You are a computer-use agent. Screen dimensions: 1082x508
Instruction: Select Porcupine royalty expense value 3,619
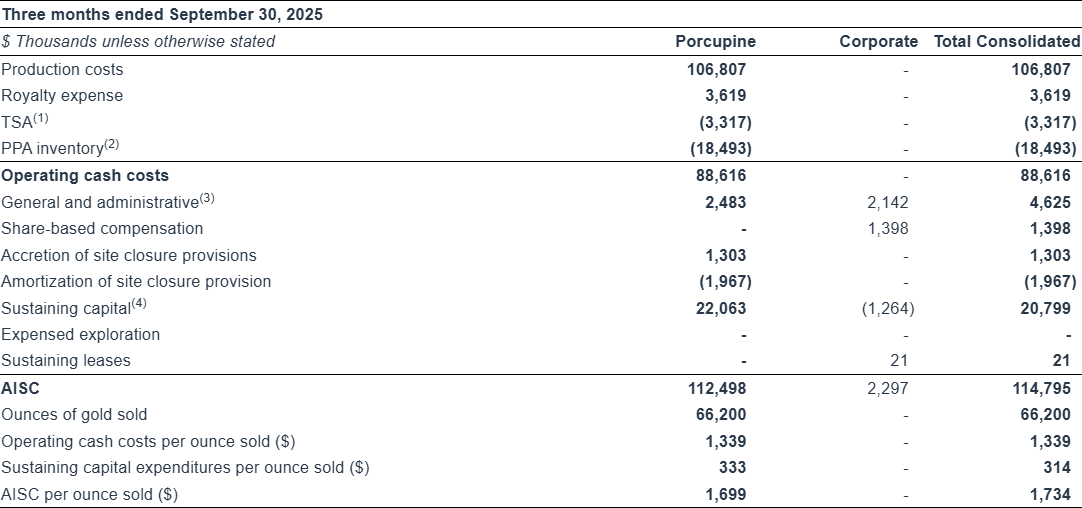(725, 96)
